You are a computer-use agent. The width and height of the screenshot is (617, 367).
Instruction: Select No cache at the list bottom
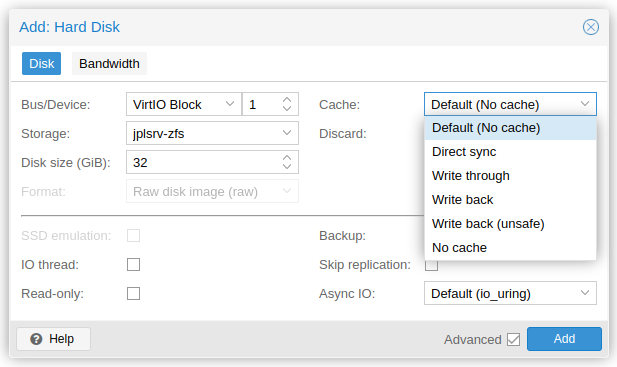pyautogui.click(x=510, y=248)
